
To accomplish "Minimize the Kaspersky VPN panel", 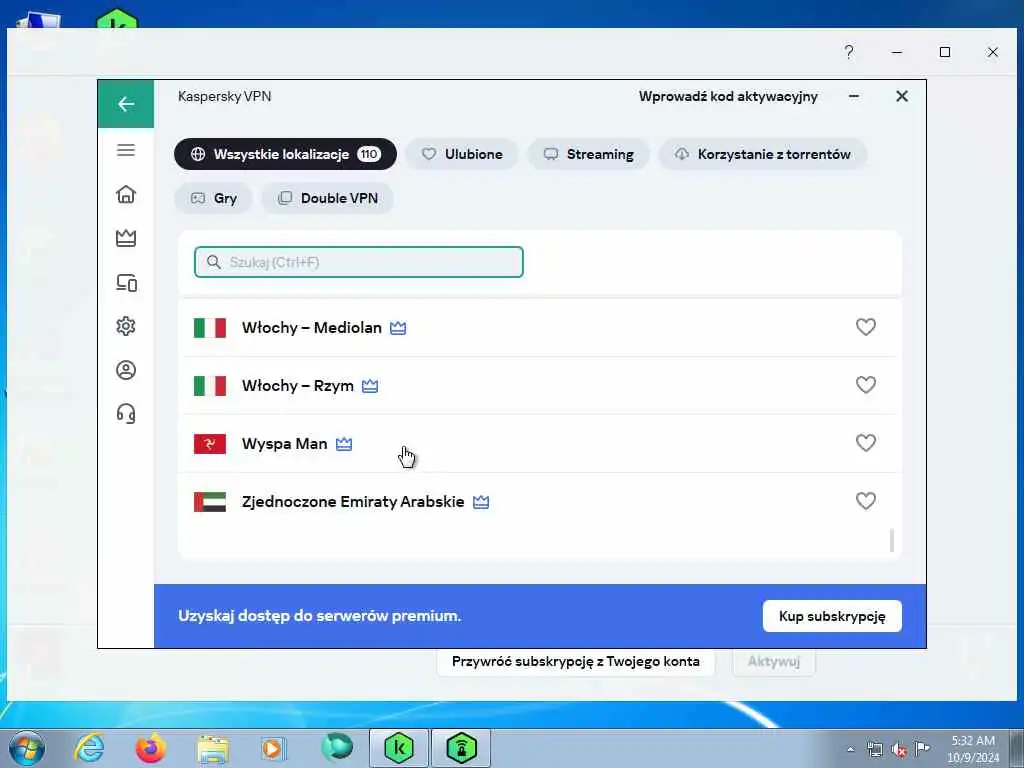I will (x=854, y=96).
